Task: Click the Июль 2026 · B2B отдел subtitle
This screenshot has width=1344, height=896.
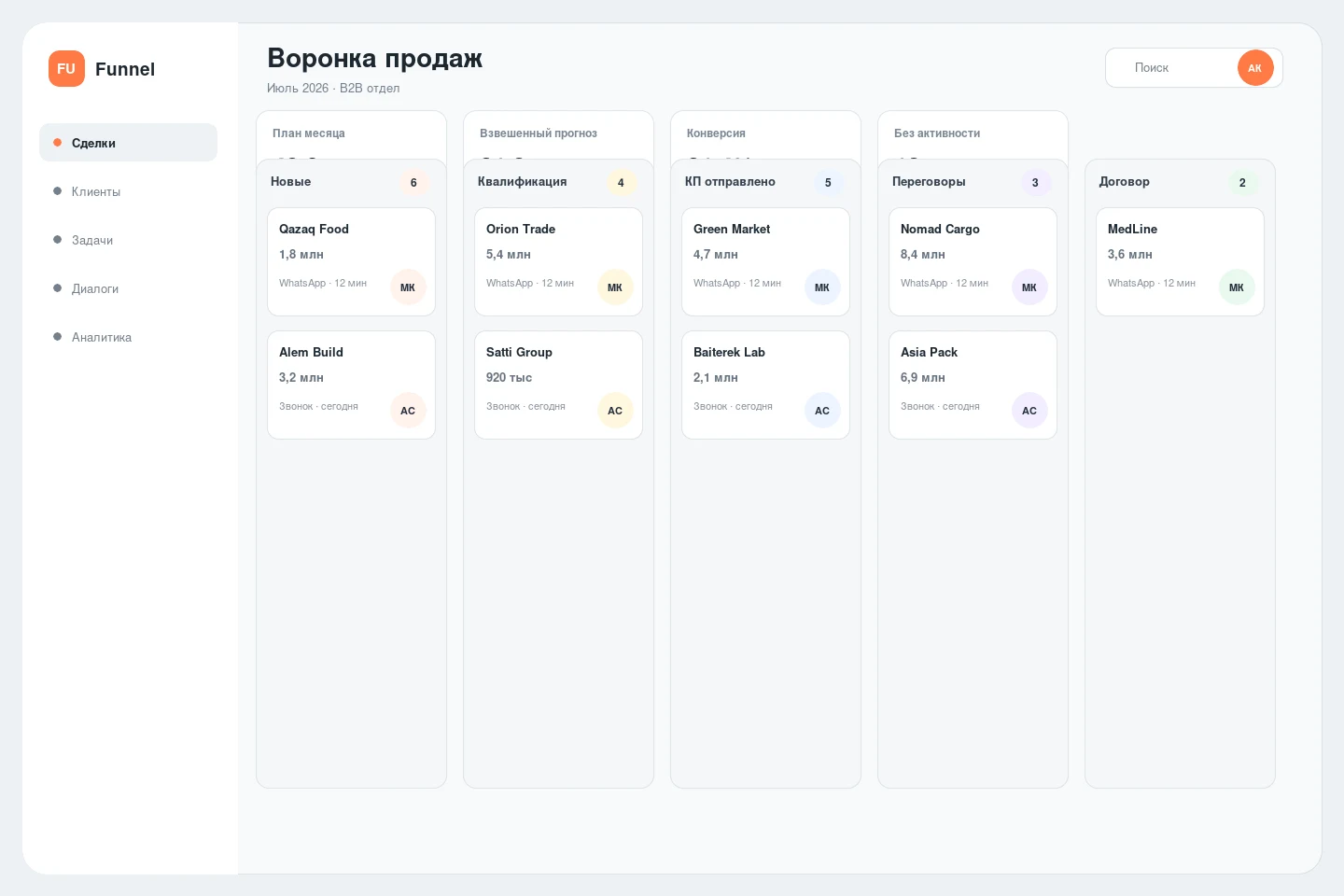Action: [x=333, y=88]
